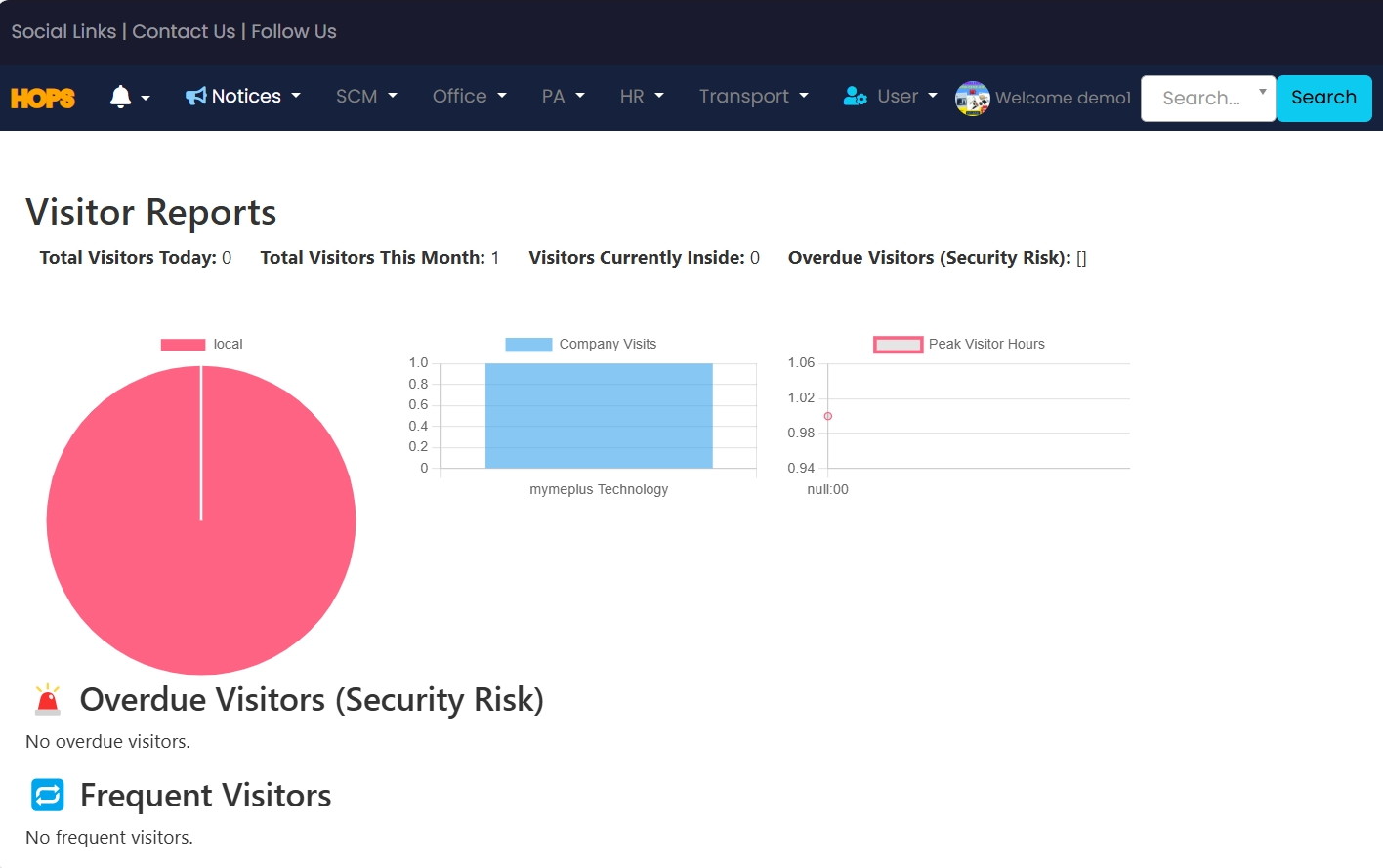This screenshot has height=868, width=1383.
Task: Open the PA menu
Action: coord(563,96)
